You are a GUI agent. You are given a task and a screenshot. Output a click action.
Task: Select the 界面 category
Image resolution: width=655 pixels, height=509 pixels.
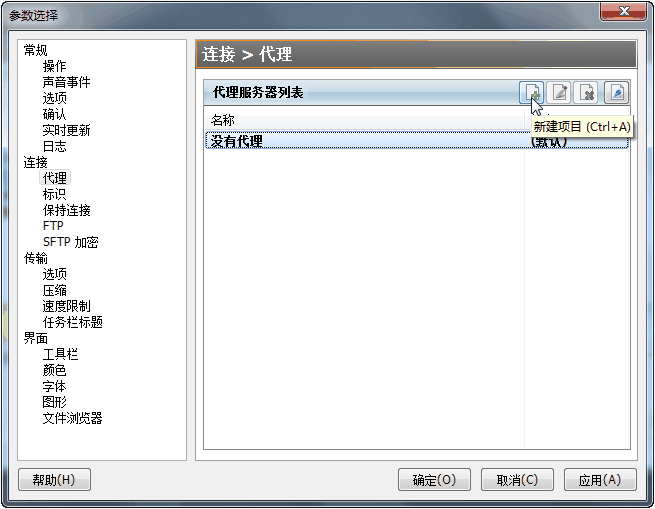tap(36, 338)
